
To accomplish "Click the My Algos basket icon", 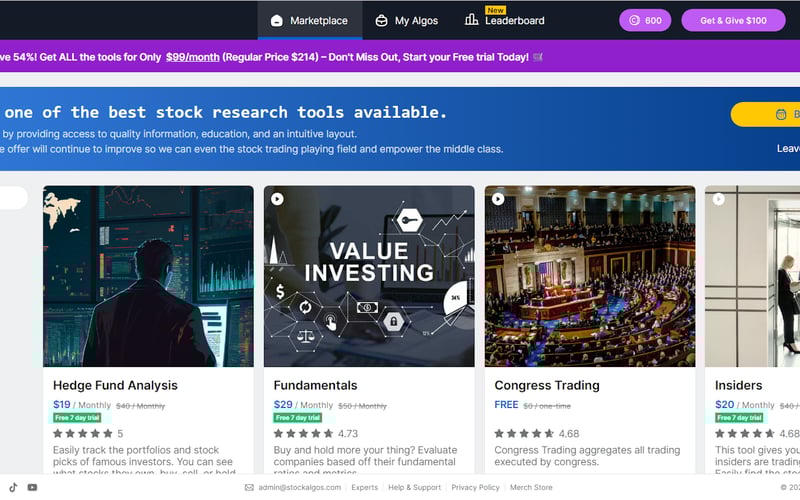I will click(x=381, y=20).
